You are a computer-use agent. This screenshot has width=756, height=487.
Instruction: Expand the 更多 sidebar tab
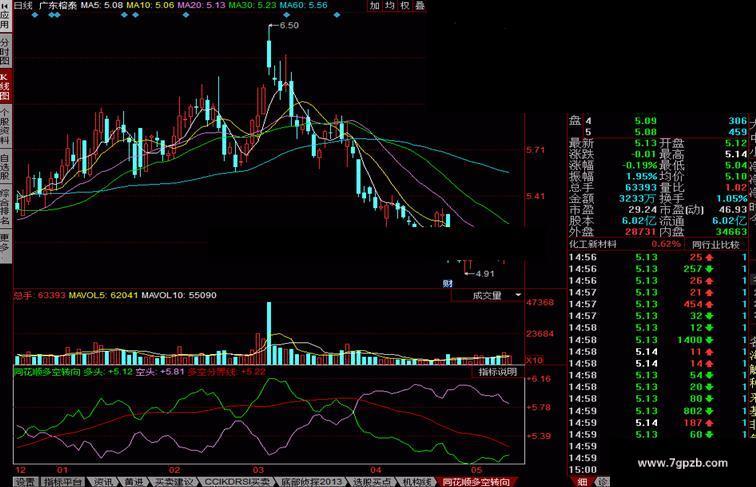tap(5, 247)
